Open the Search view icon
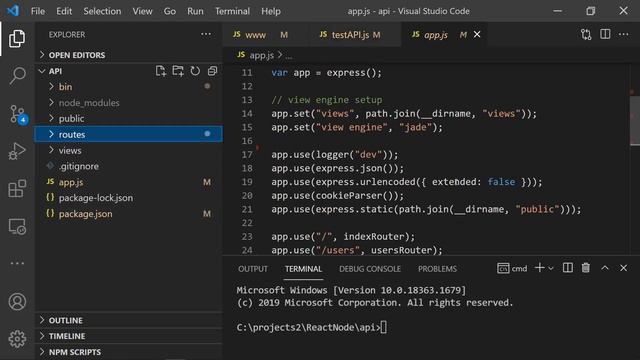The image size is (640, 360). [17, 76]
